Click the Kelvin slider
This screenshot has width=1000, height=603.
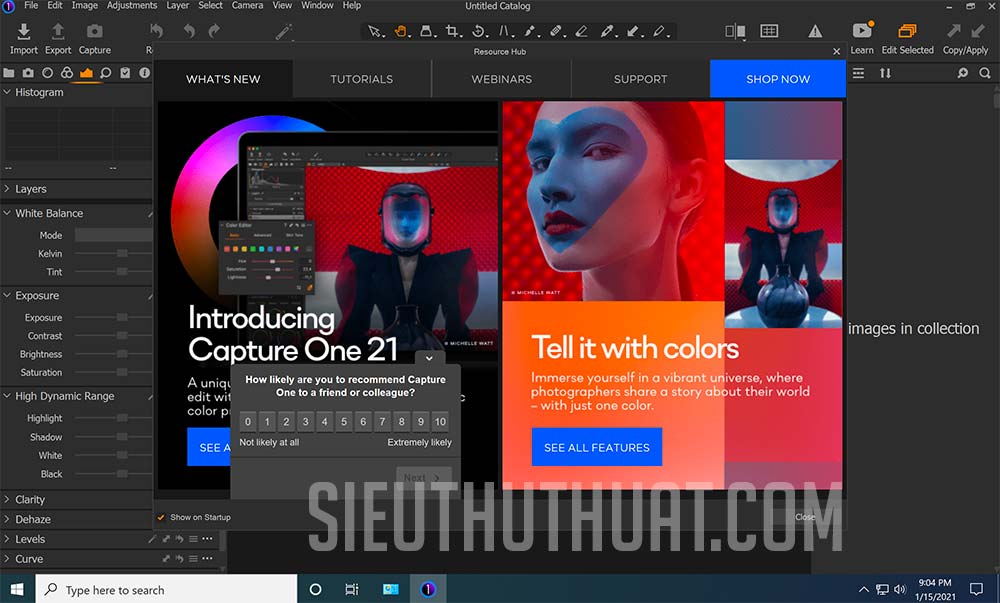[x=114, y=254]
